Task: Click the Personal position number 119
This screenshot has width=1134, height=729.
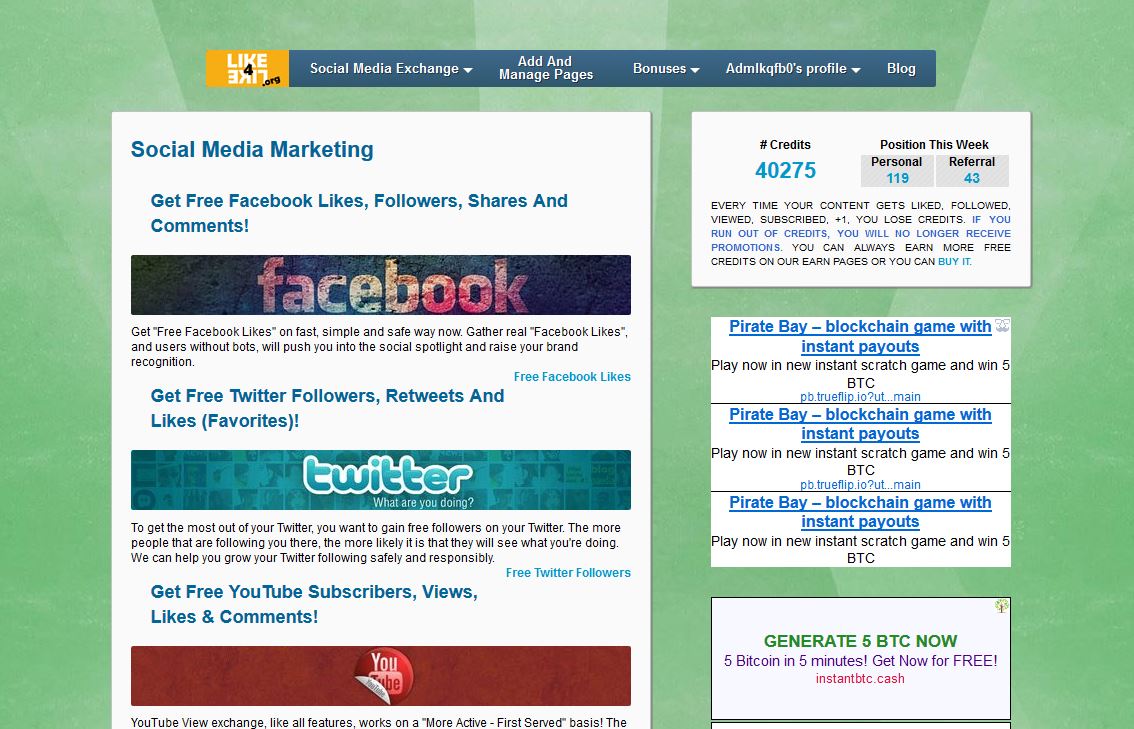Action: click(897, 178)
